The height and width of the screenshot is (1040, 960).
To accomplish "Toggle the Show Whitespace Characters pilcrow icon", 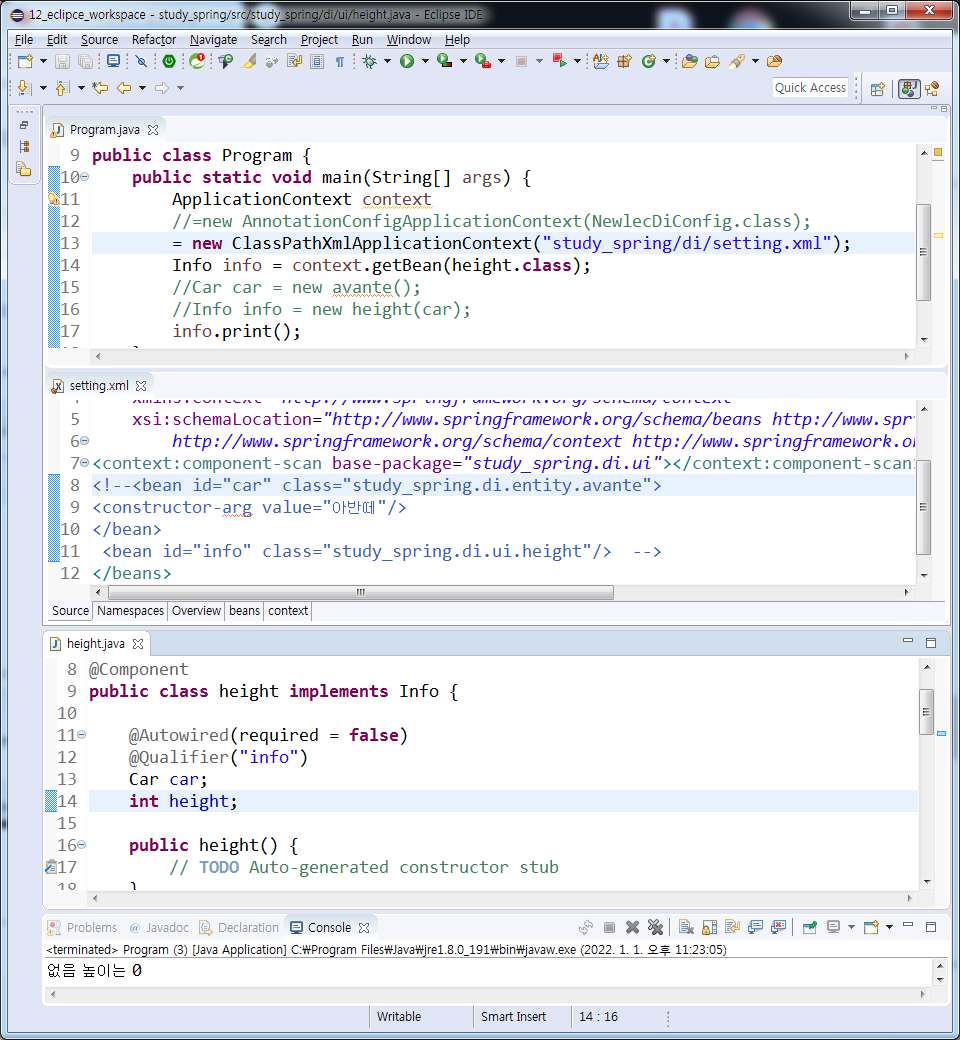I will coord(340,62).
